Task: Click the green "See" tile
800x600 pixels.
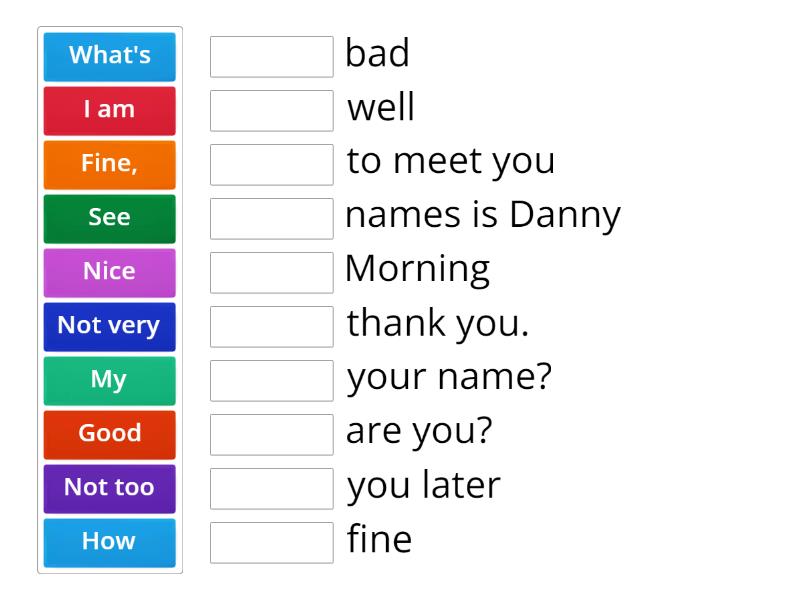Action: coord(109,218)
